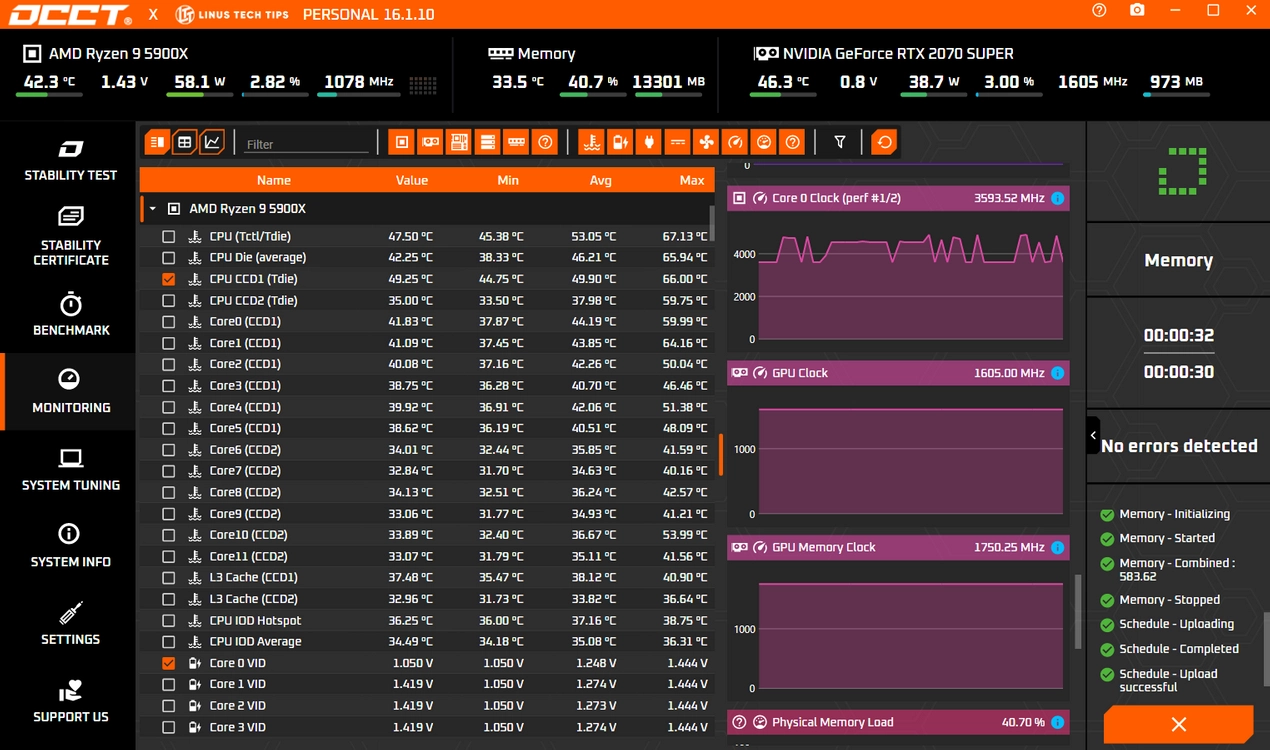Open the System Info section
1270x750 pixels.
tap(70, 547)
